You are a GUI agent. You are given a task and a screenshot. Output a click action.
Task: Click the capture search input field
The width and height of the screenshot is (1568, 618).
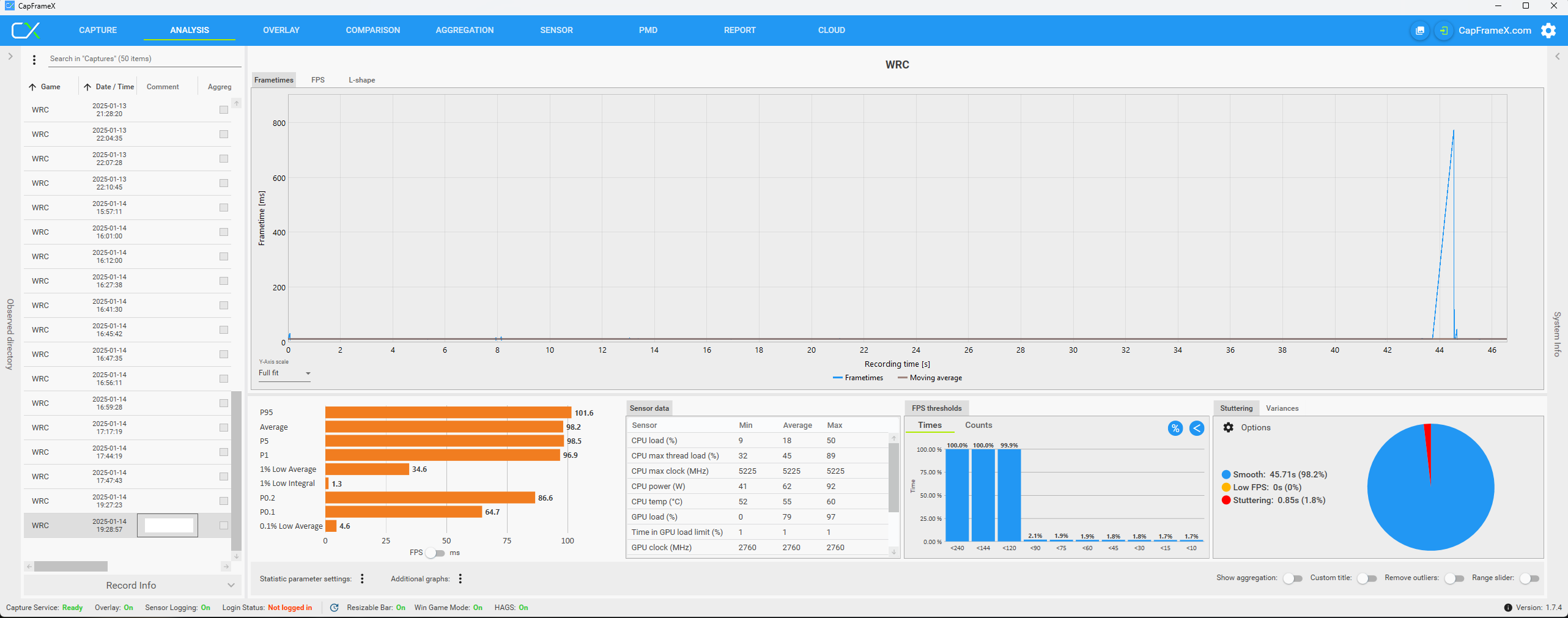(144, 59)
